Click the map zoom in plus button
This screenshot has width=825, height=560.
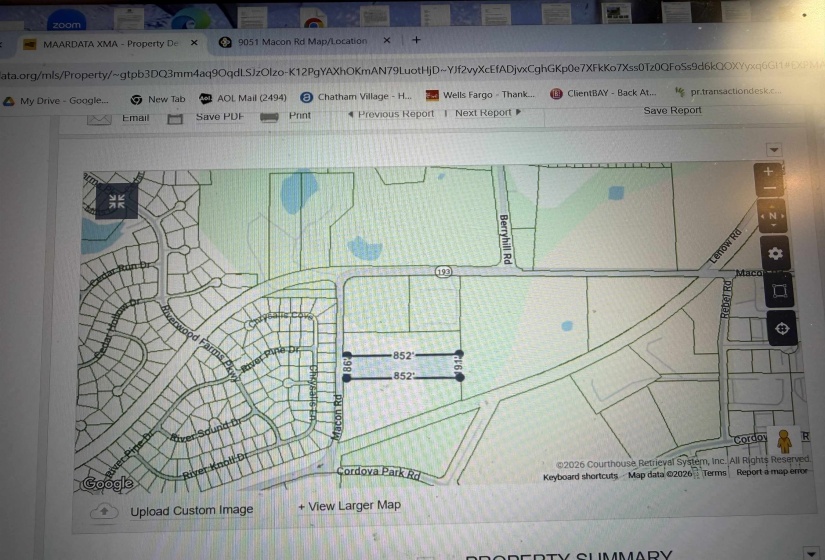click(768, 172)
